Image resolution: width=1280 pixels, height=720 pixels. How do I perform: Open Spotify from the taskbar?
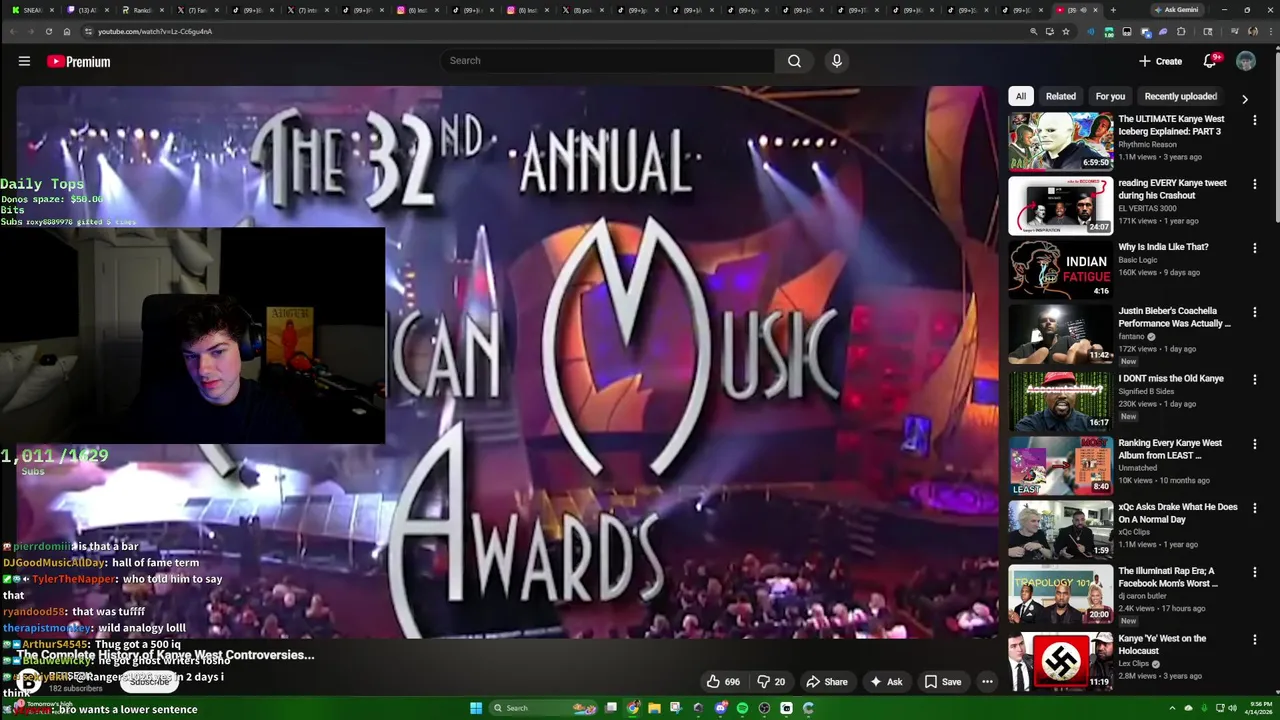742,708
